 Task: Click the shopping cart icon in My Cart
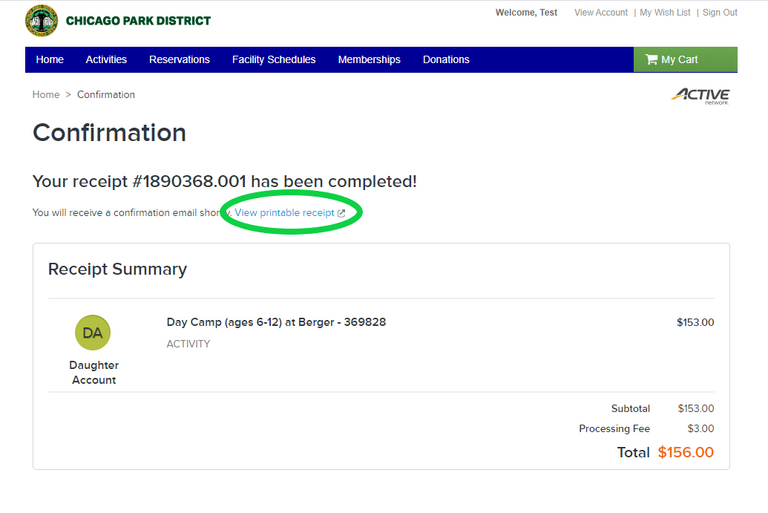[x=651, y=60]
